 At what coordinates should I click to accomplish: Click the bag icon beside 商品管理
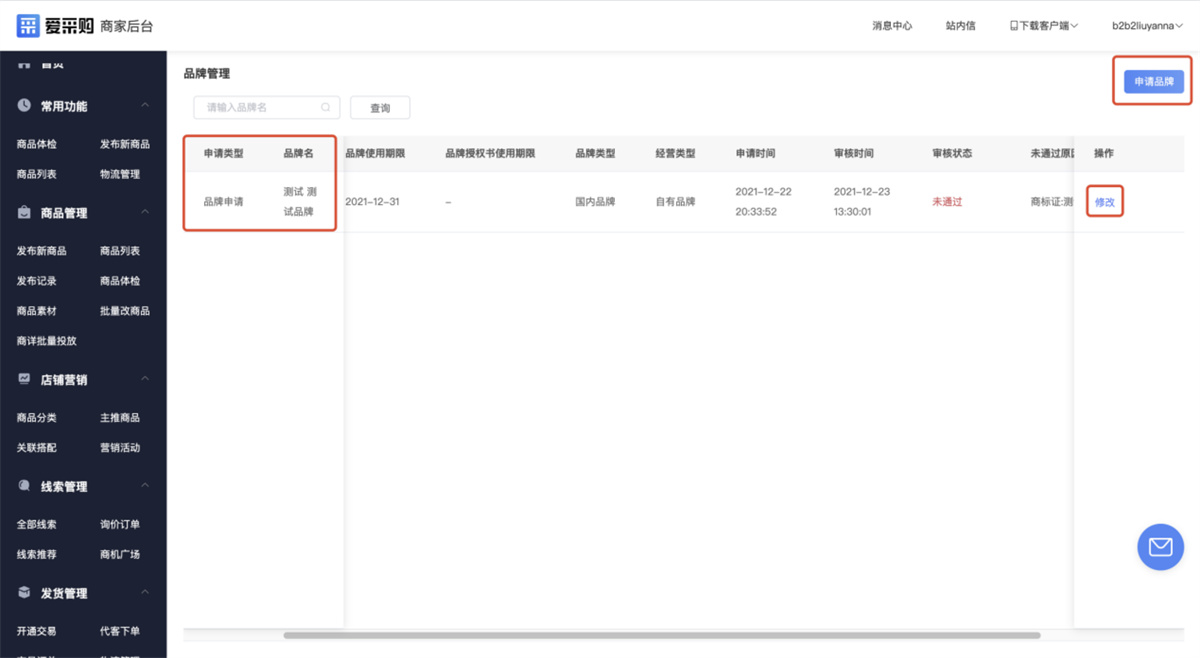coord(24,213)
